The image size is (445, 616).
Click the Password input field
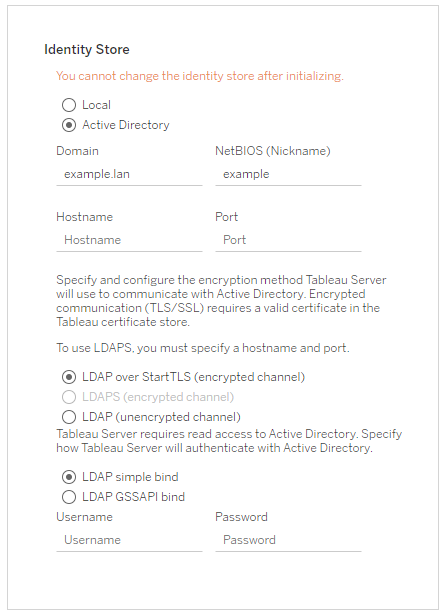point(288,540)
